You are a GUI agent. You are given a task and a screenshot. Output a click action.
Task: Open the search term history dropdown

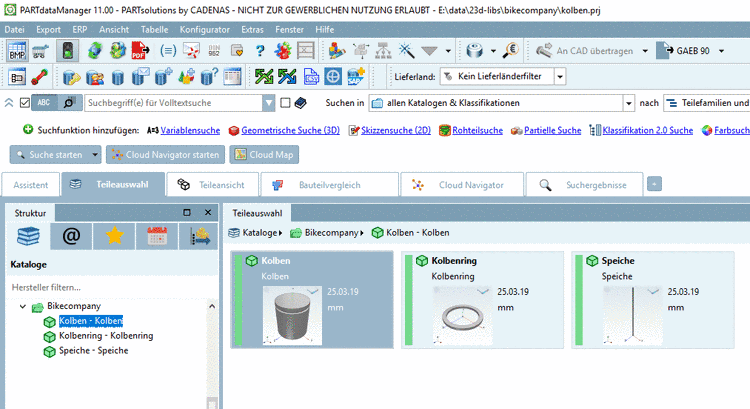coord(269,103)
